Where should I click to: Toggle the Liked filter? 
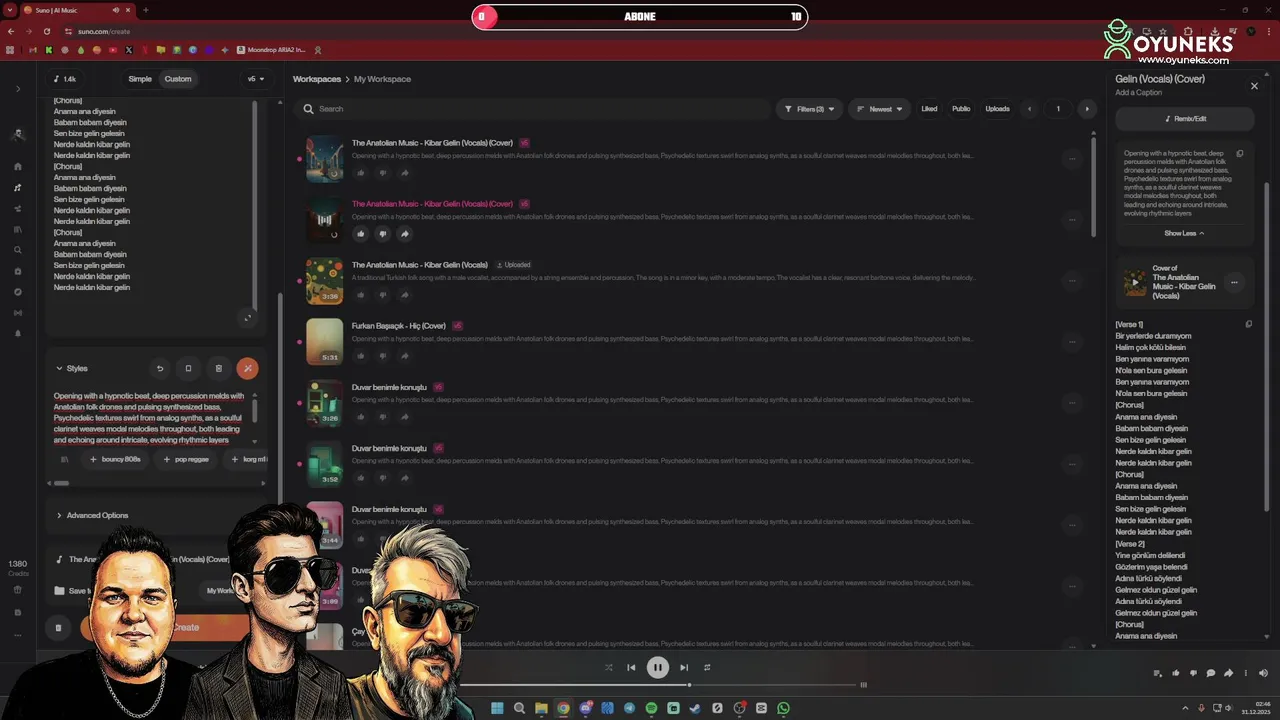(929, 109)
